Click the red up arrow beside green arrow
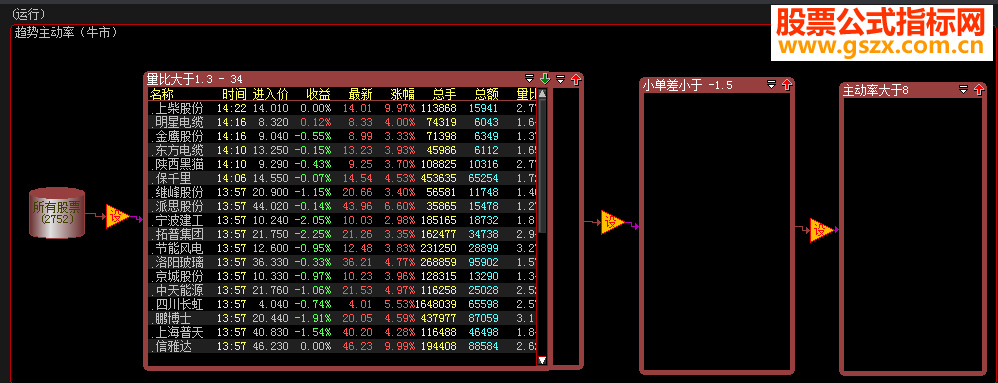 (576, 79)
